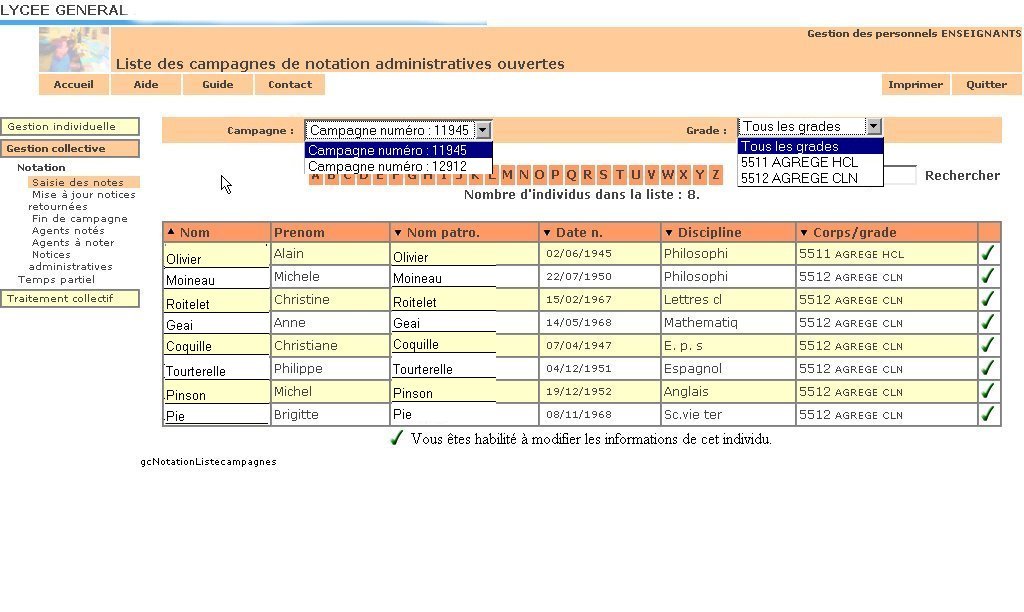Screen dimensions: 1024x612
Task: Open Traitement collectif section
Action: point(70,298)
